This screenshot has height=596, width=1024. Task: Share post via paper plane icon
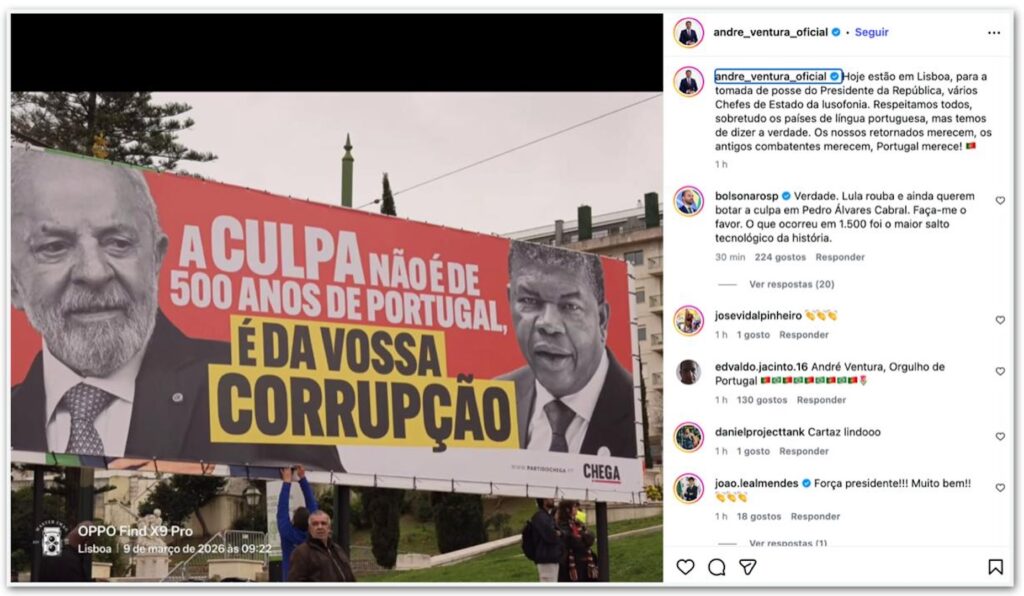tap(747, 567)
